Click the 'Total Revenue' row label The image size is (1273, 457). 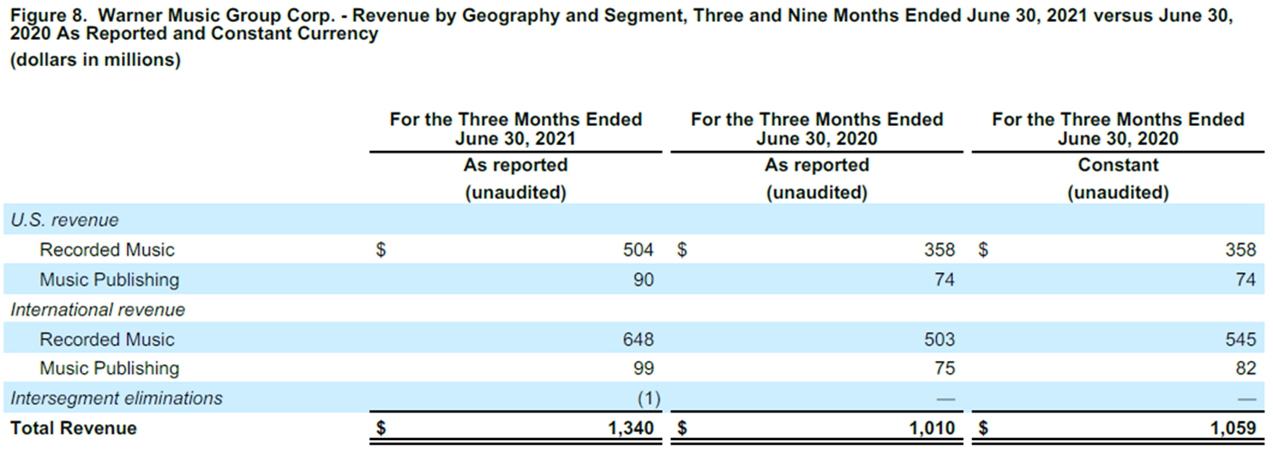[73, 428]
